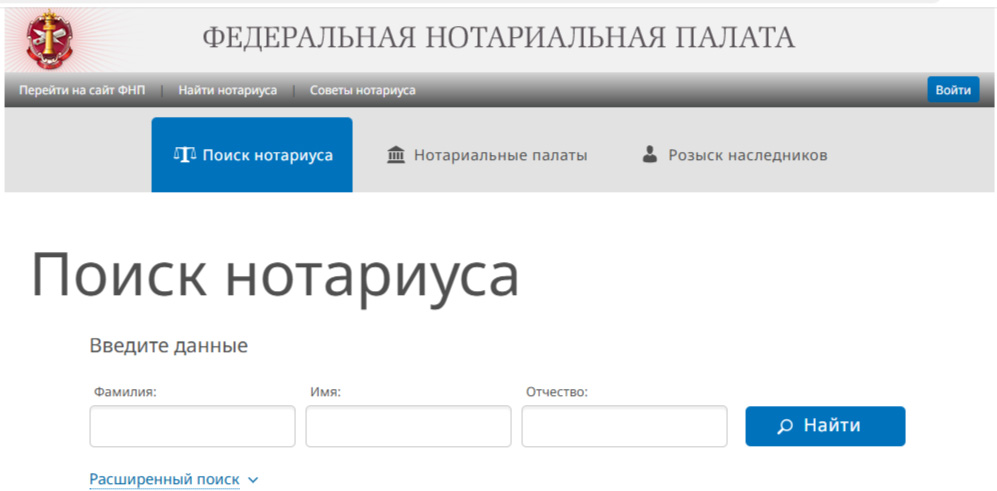
Task: Focus the Отчество input field
Action: 624,426
